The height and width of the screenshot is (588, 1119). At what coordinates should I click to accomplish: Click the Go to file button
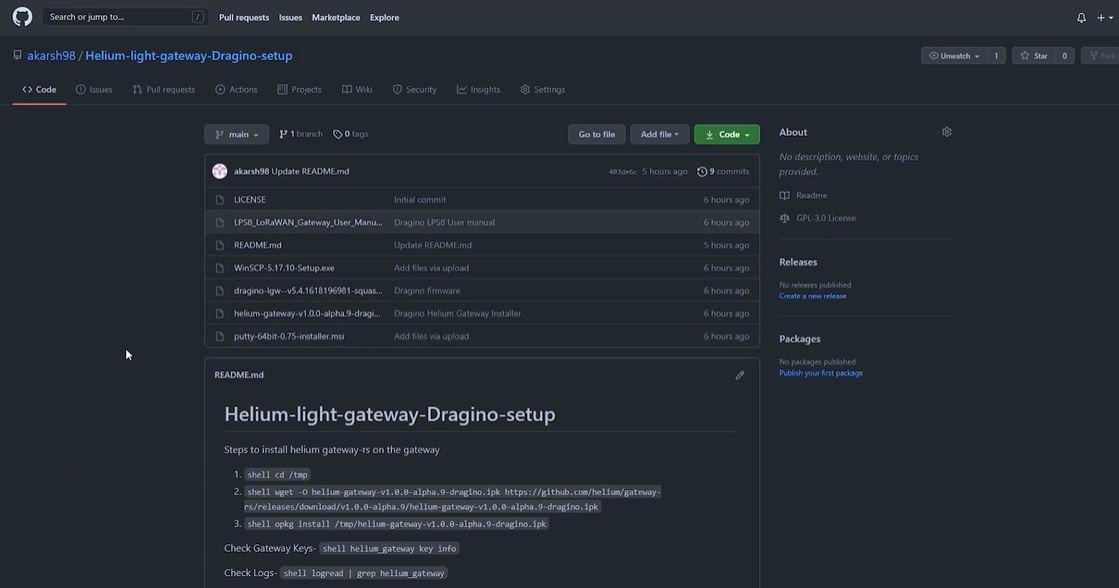pyautogui.click(x=597, y=134)
